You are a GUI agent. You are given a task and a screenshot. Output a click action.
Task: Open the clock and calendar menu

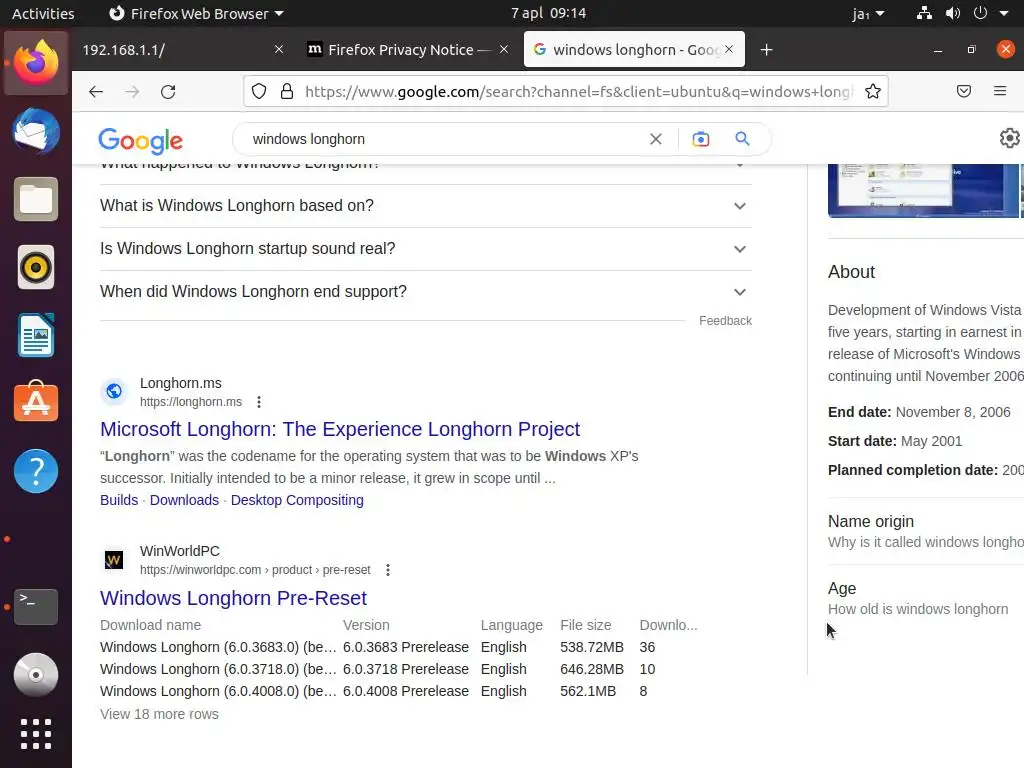pos(549,13)
